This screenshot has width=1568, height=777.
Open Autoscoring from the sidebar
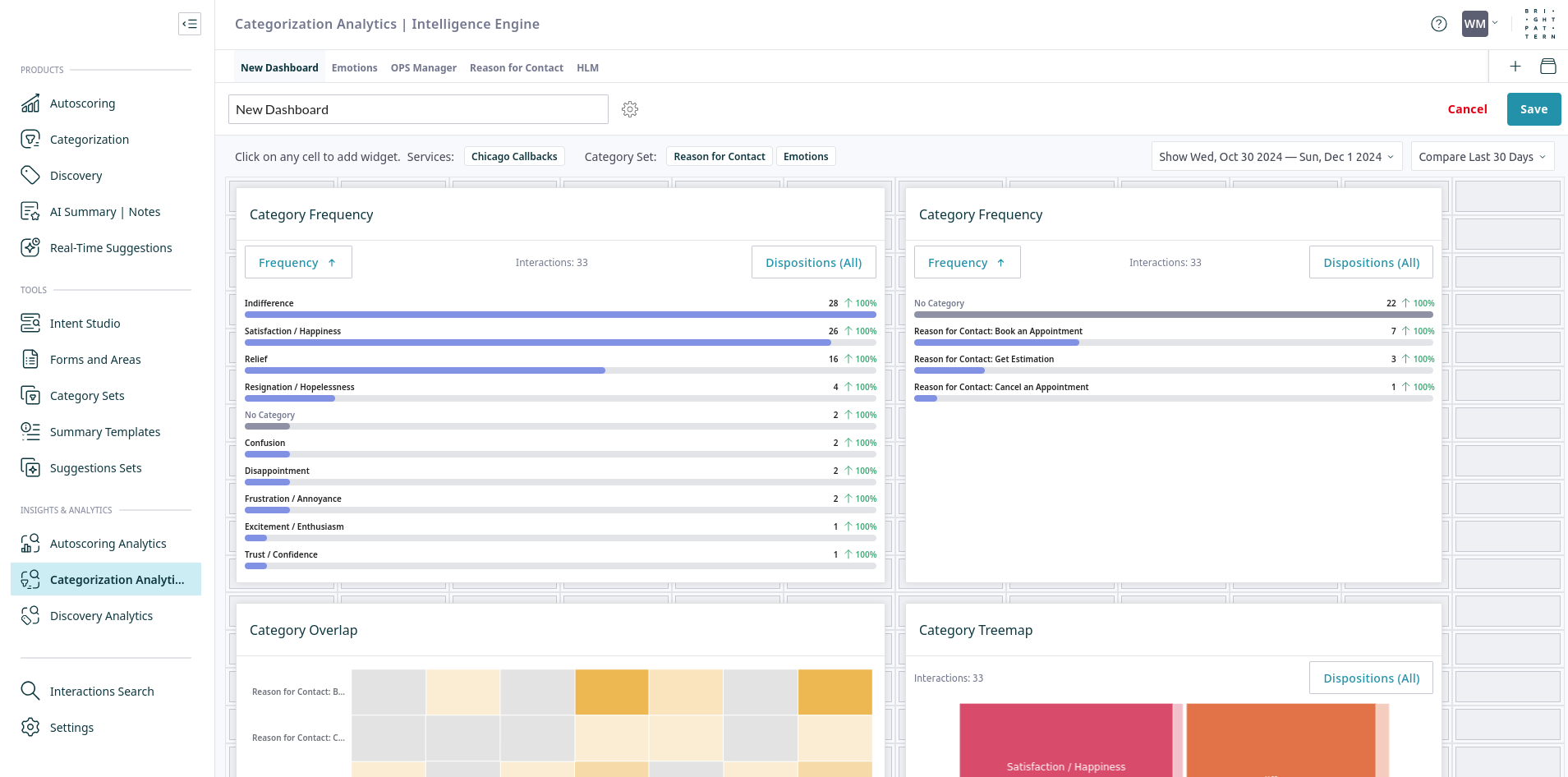(82, 103)
